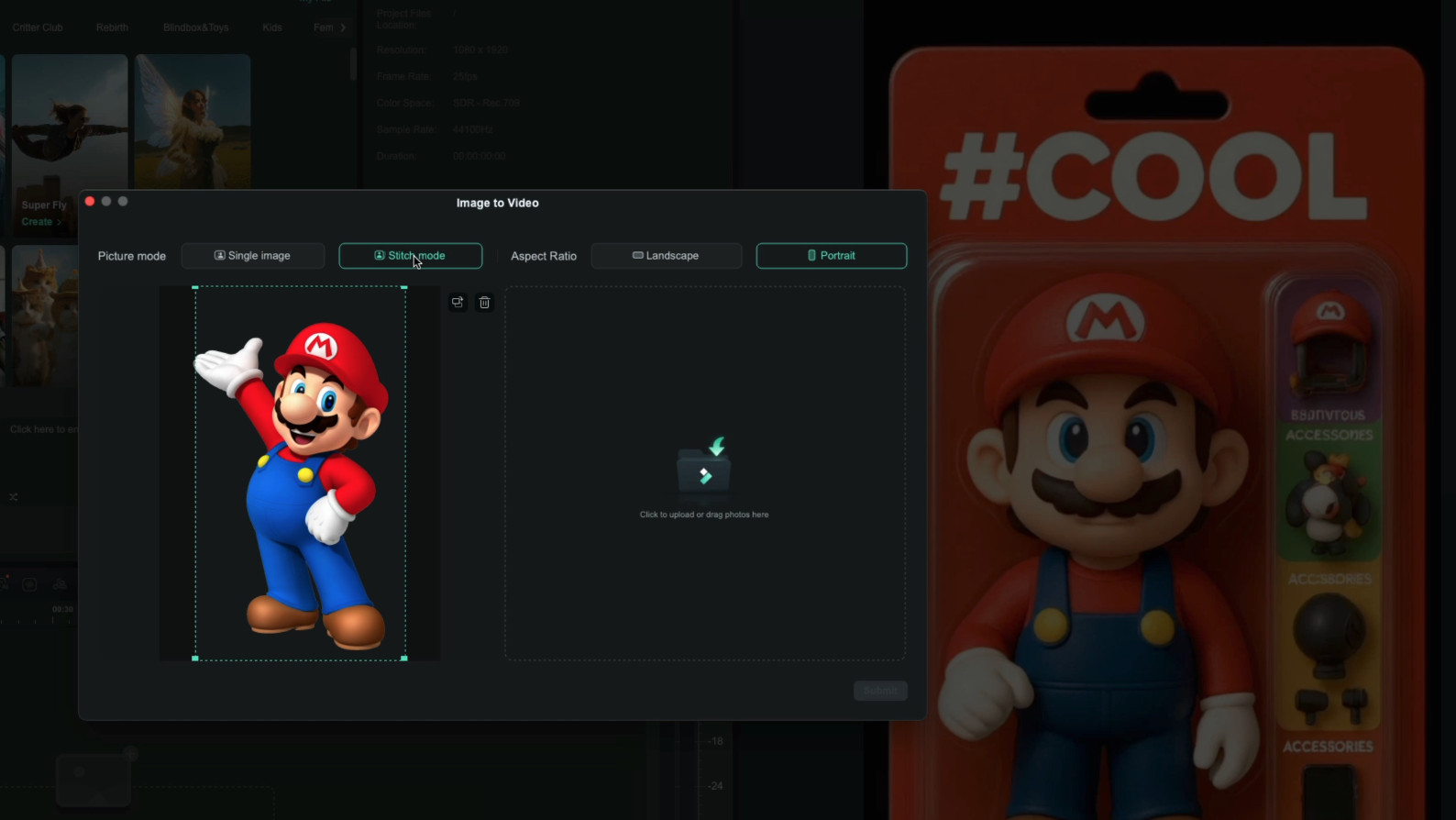Viewport: 1456px width, 820px height.
Task: Open the Blindbox&Toys tab in background window
Action: (x=196, y=28)
